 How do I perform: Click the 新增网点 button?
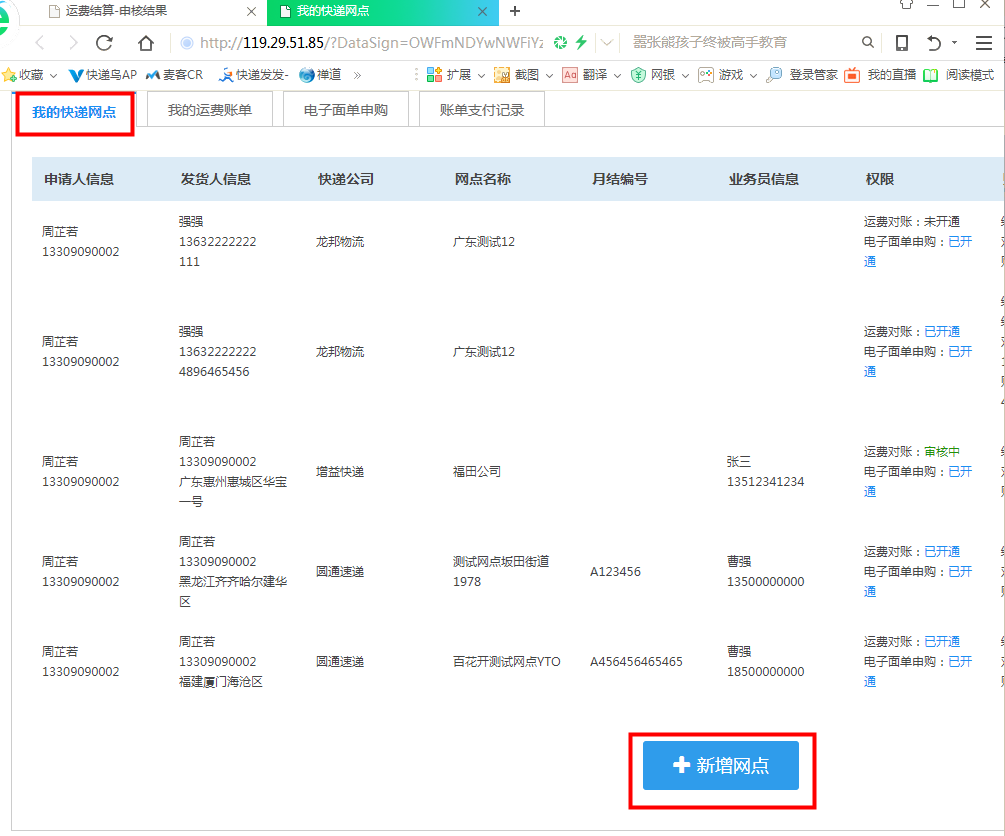click(721, 765)
